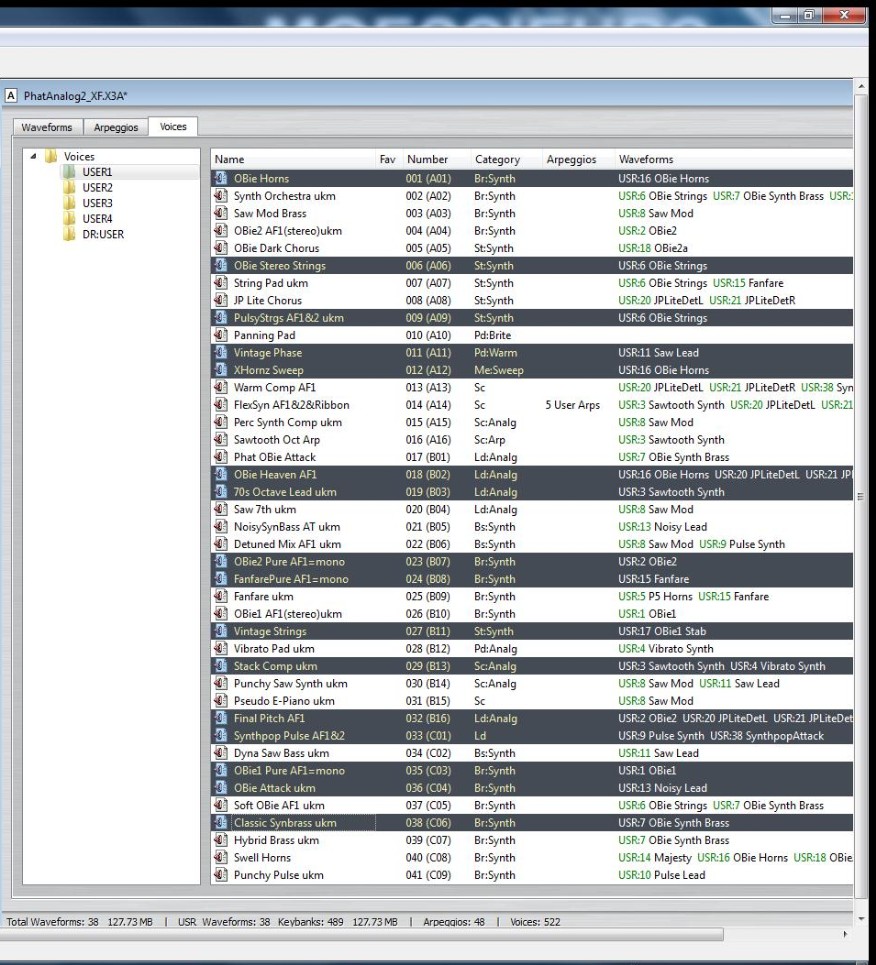Select the Hybrid Brass ukm voice

point(532,840)
